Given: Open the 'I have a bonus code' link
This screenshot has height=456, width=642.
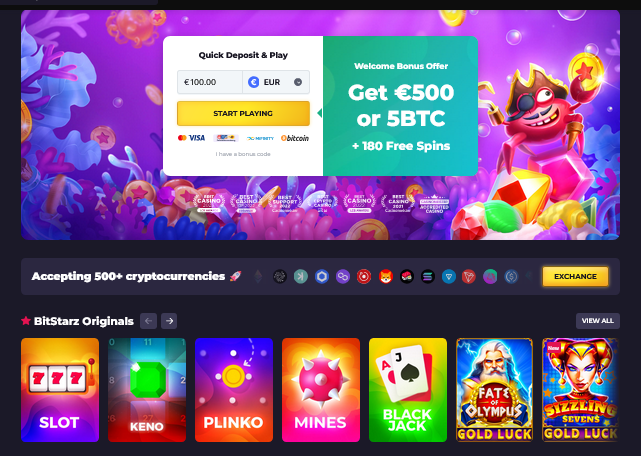Looking at the screenshot, I should (243, 154).
